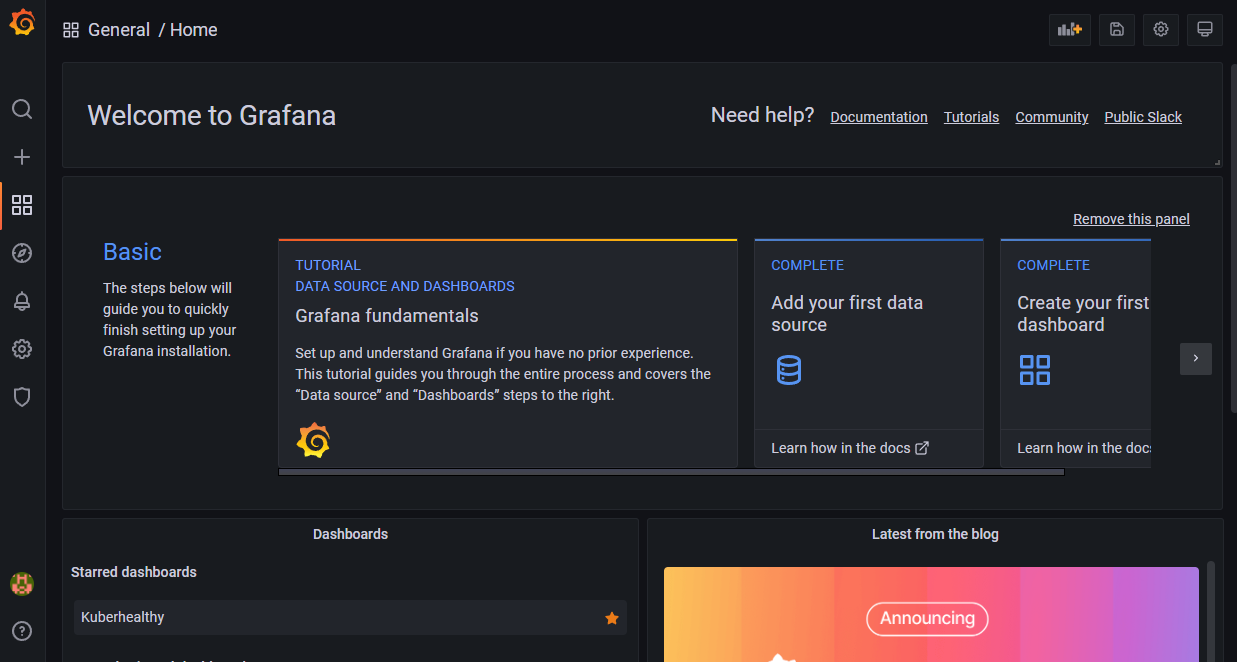Screen dimensions: 1237x662
Task: Click the DATA SOURCE AND DASHBOARDS label
Action: pyautogui.click(x=405, y=286)
